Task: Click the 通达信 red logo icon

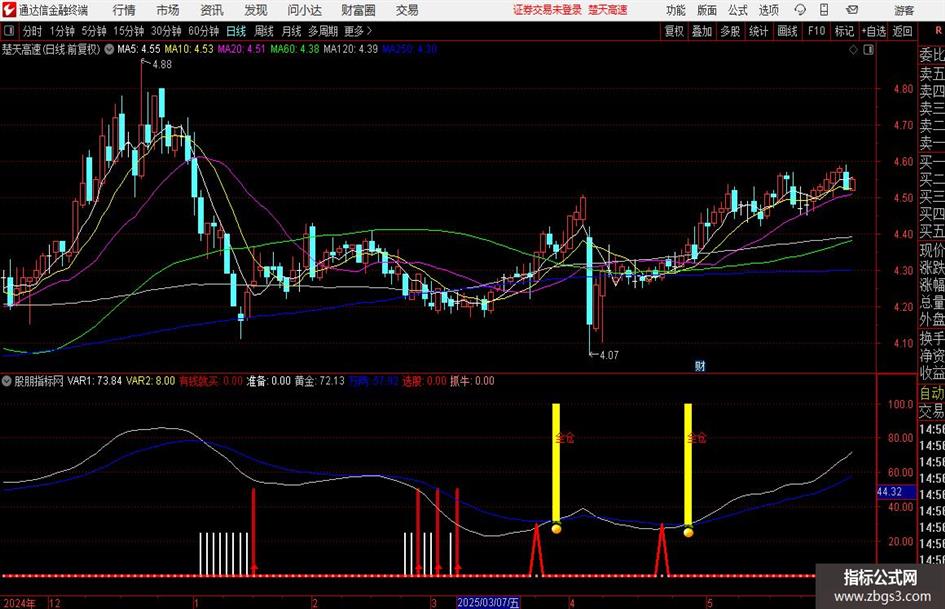Action: coord(8,10)
